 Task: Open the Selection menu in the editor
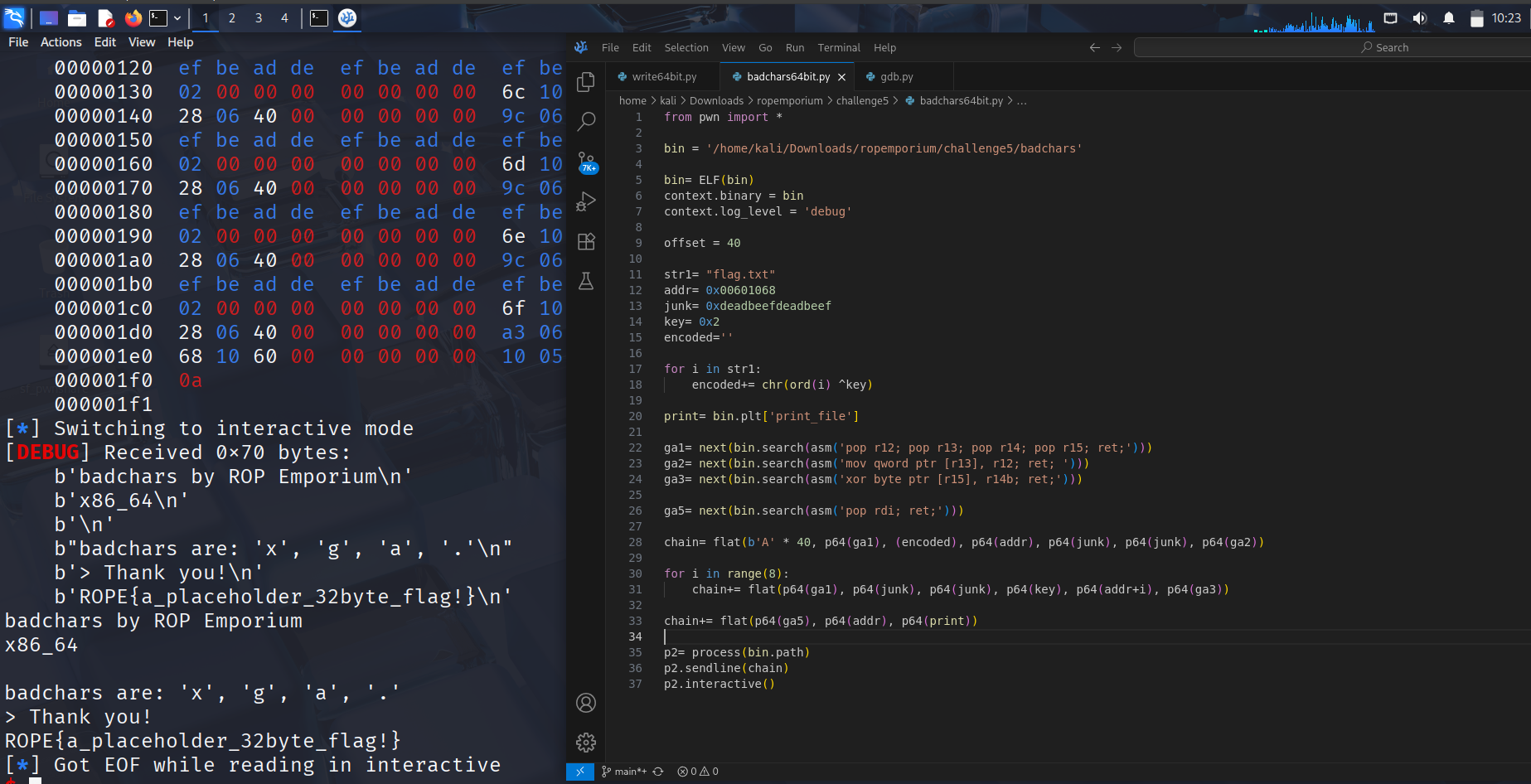686,48
